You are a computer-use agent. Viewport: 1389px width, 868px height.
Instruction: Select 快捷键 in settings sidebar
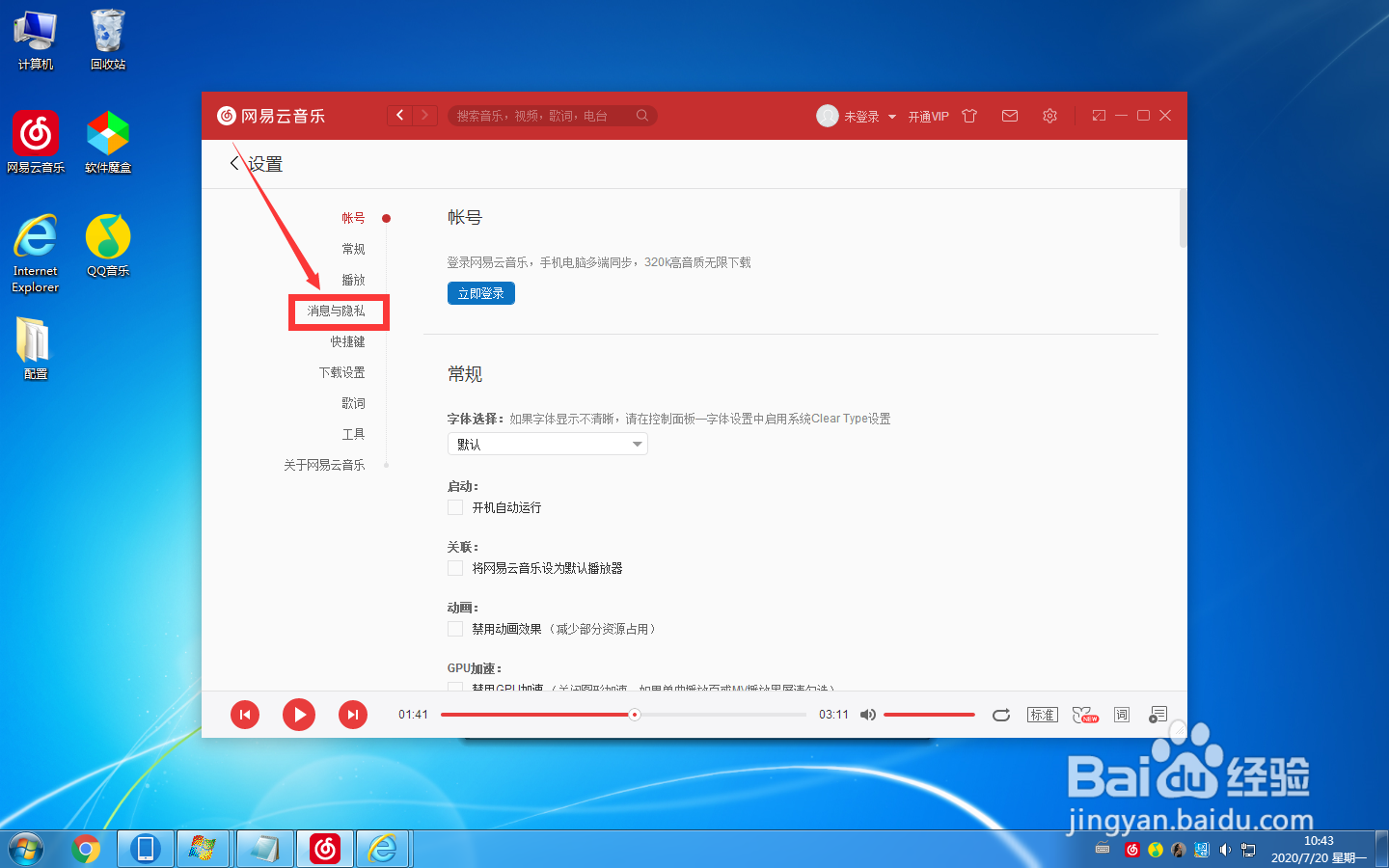pyautogui.click(x=347, y=341)
